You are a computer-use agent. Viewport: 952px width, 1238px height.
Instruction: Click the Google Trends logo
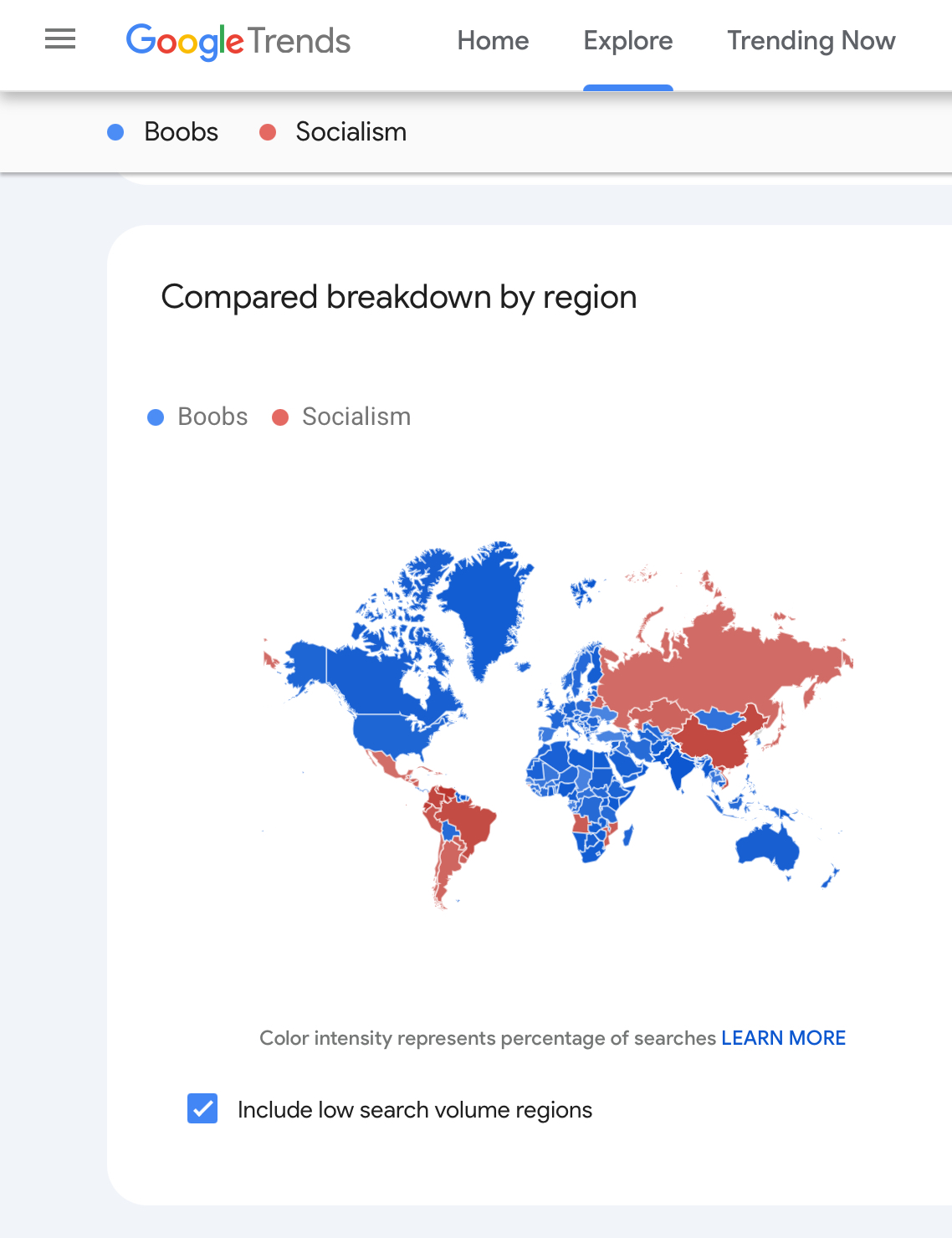238,41
